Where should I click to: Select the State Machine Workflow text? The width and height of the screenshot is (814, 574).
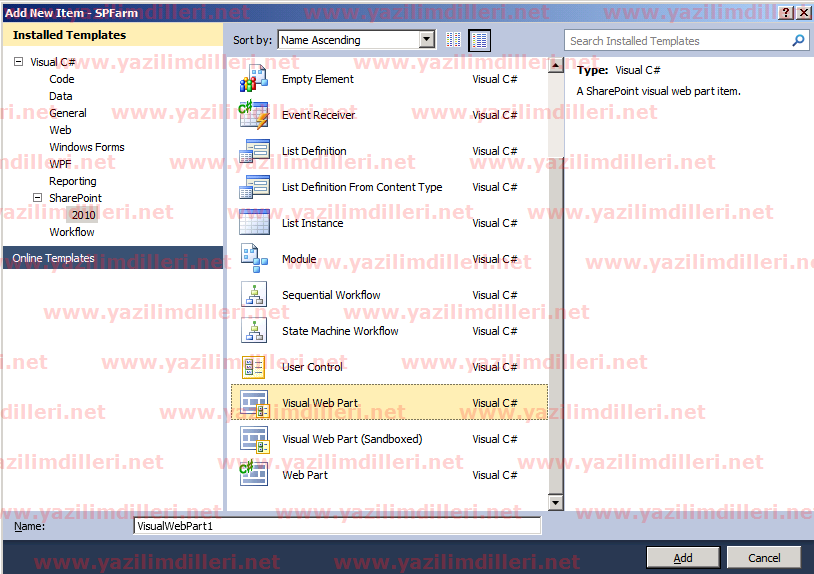(340, 331)
